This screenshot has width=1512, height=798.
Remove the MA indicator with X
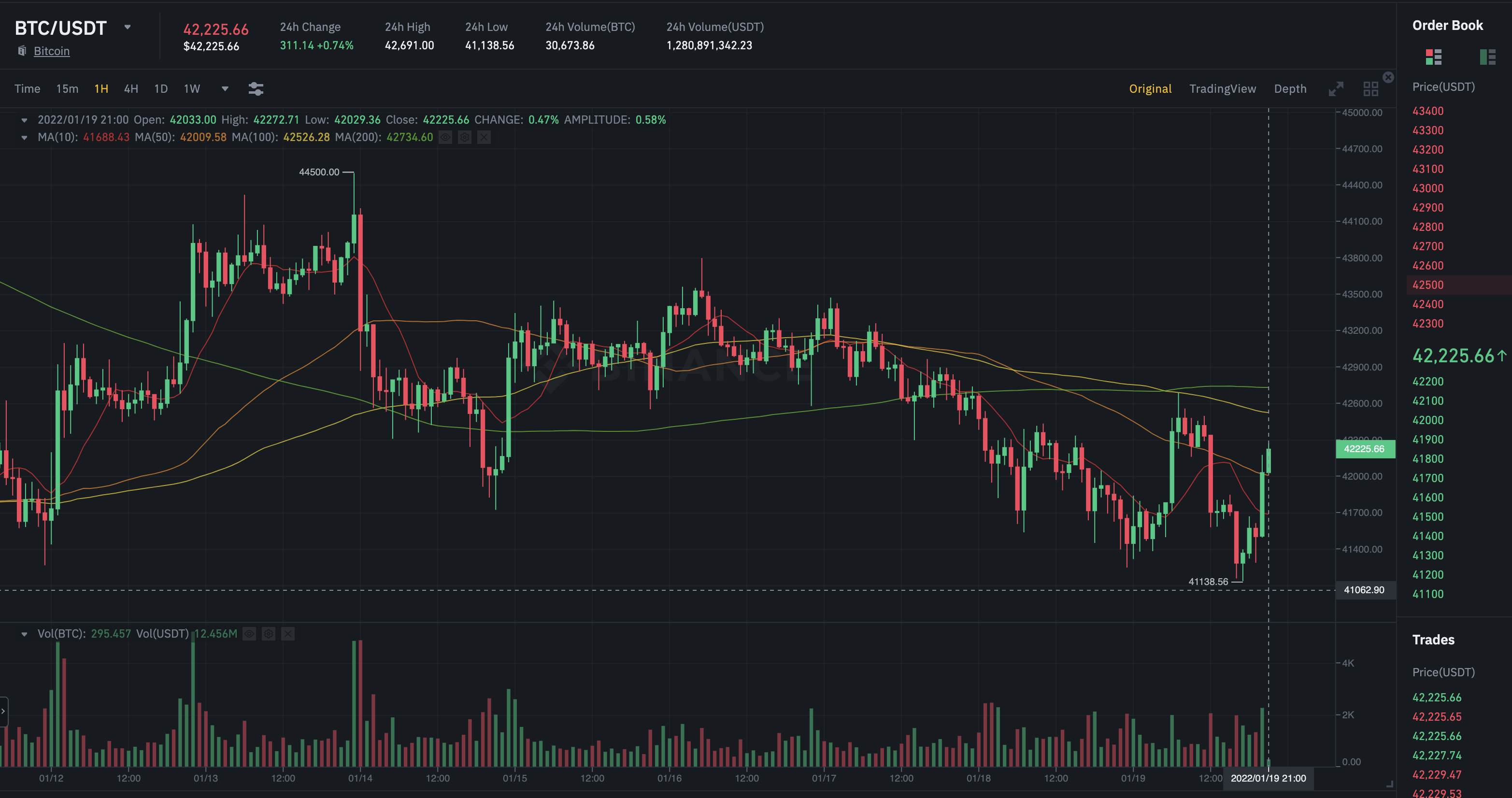click(484, 137)
